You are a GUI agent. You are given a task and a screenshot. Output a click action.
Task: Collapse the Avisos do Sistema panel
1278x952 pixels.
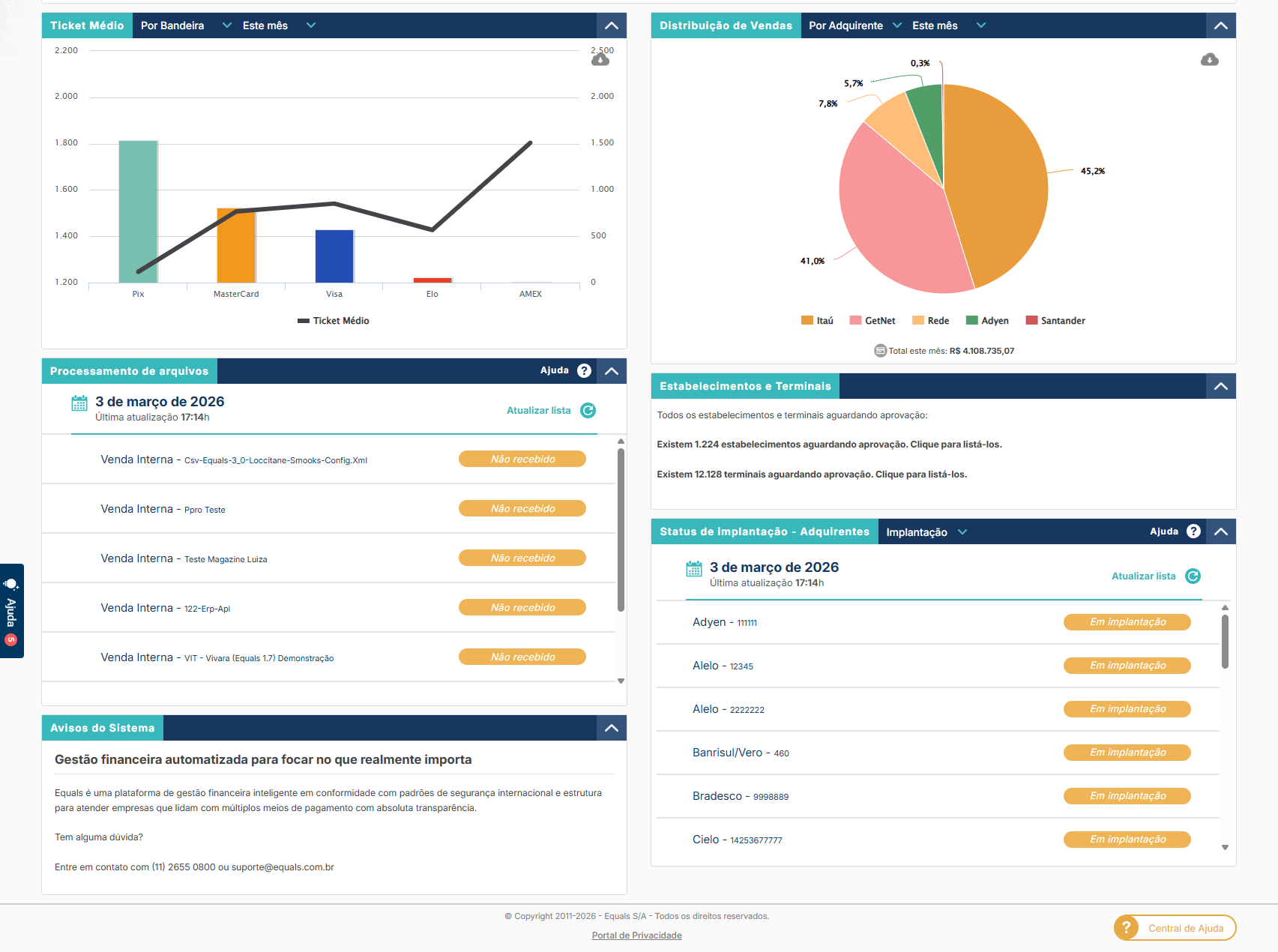pos(612,728)
